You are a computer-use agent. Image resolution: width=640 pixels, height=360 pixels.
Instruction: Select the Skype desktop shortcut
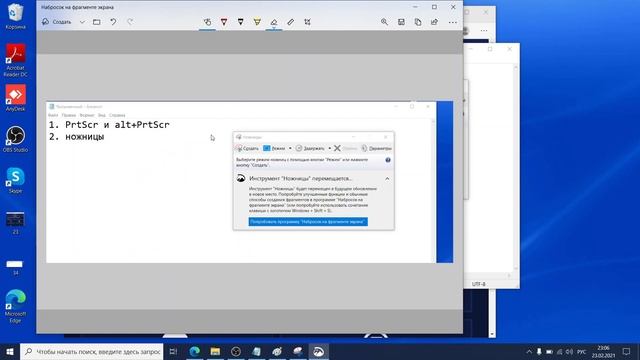16,180
